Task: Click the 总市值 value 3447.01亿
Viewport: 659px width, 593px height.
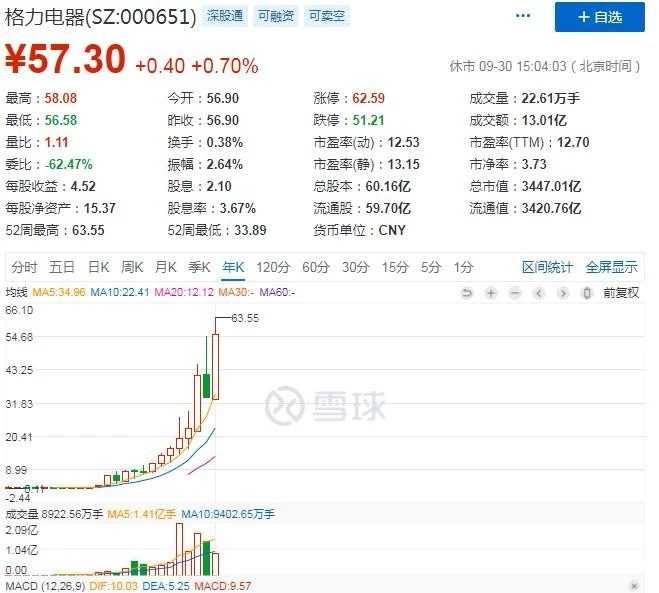Action: (x=551, y=186)
